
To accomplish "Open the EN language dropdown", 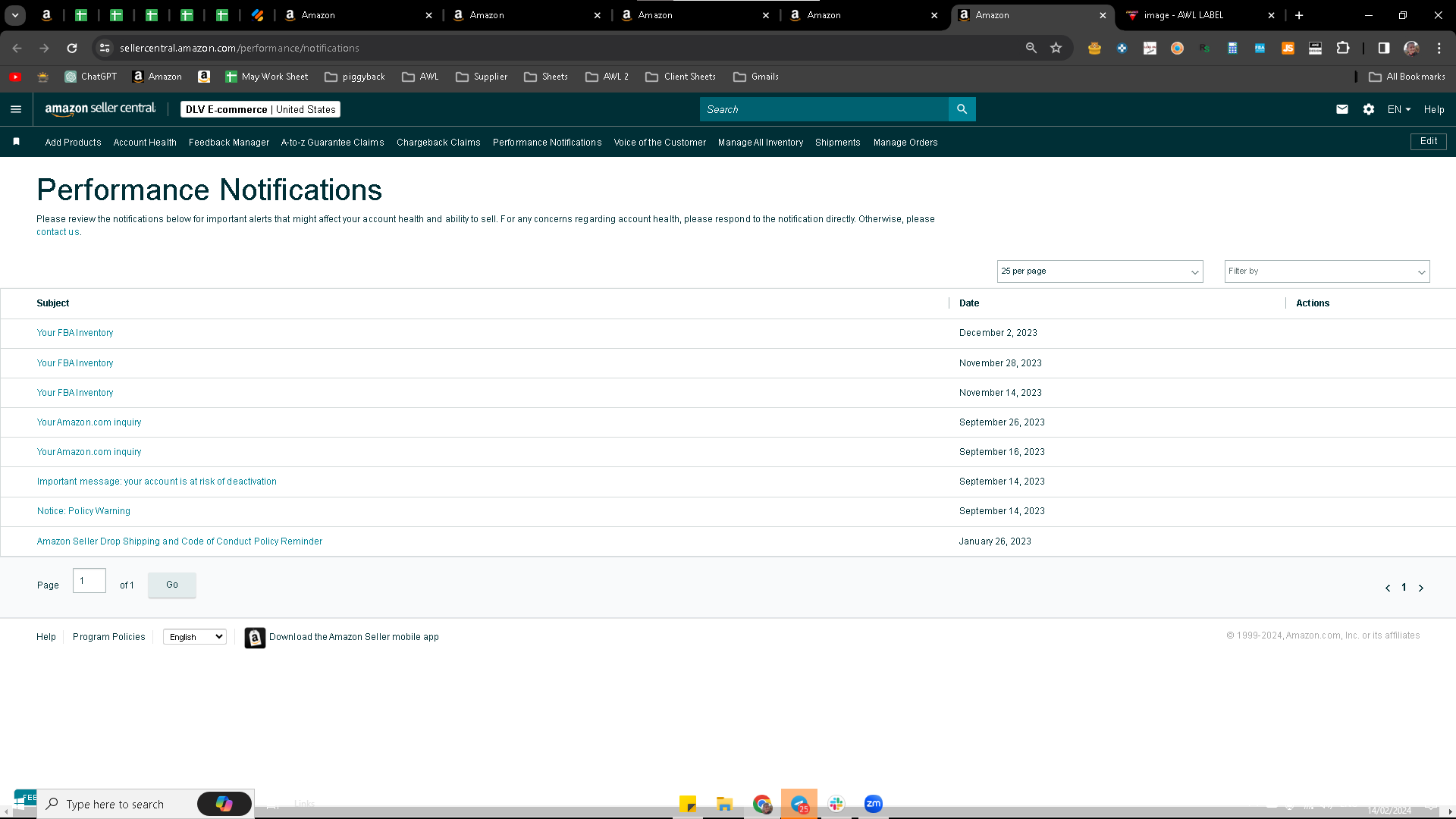I will click(1399, 109).
